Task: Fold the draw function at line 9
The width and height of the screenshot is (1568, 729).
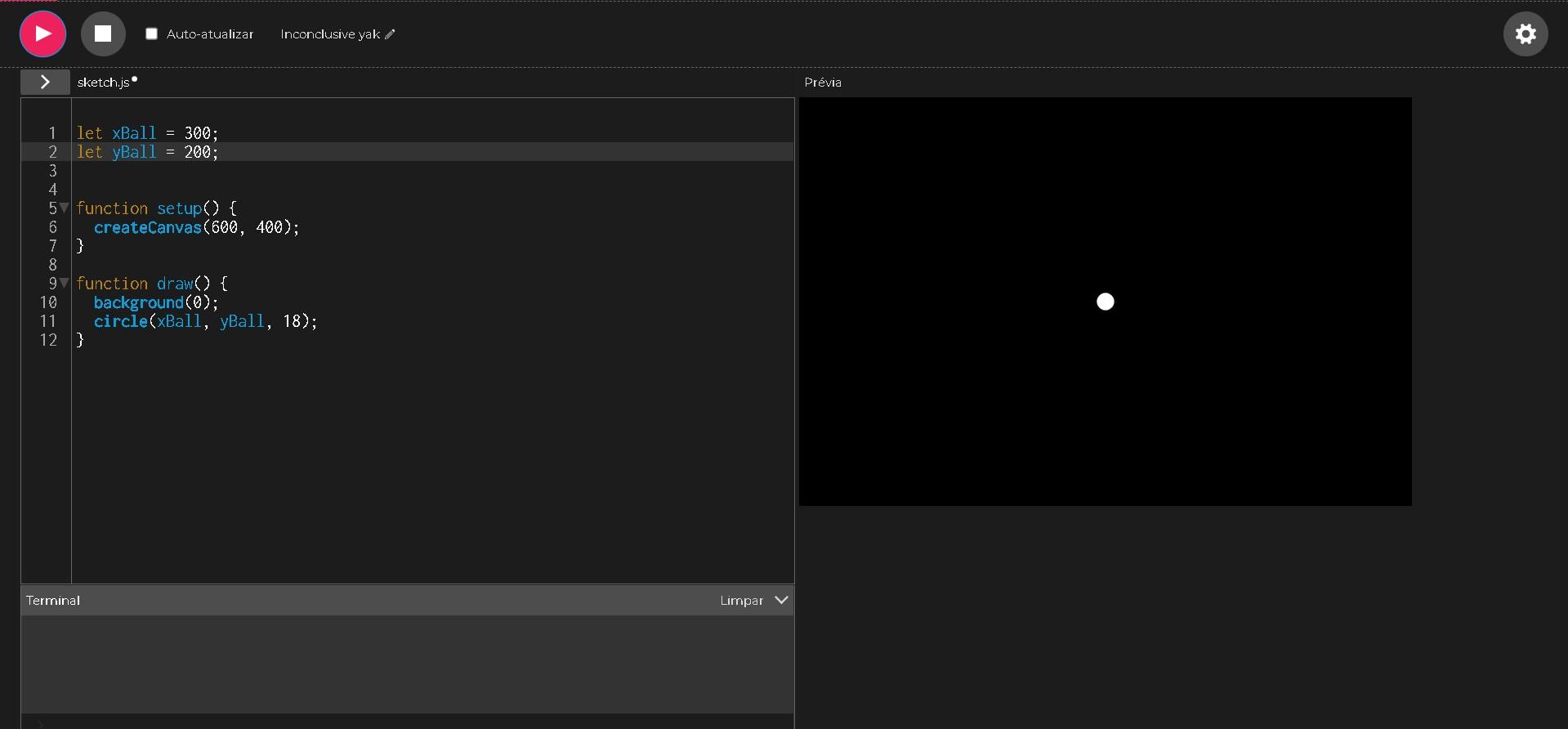Action: pyautogui.click(x=65, y=284)
